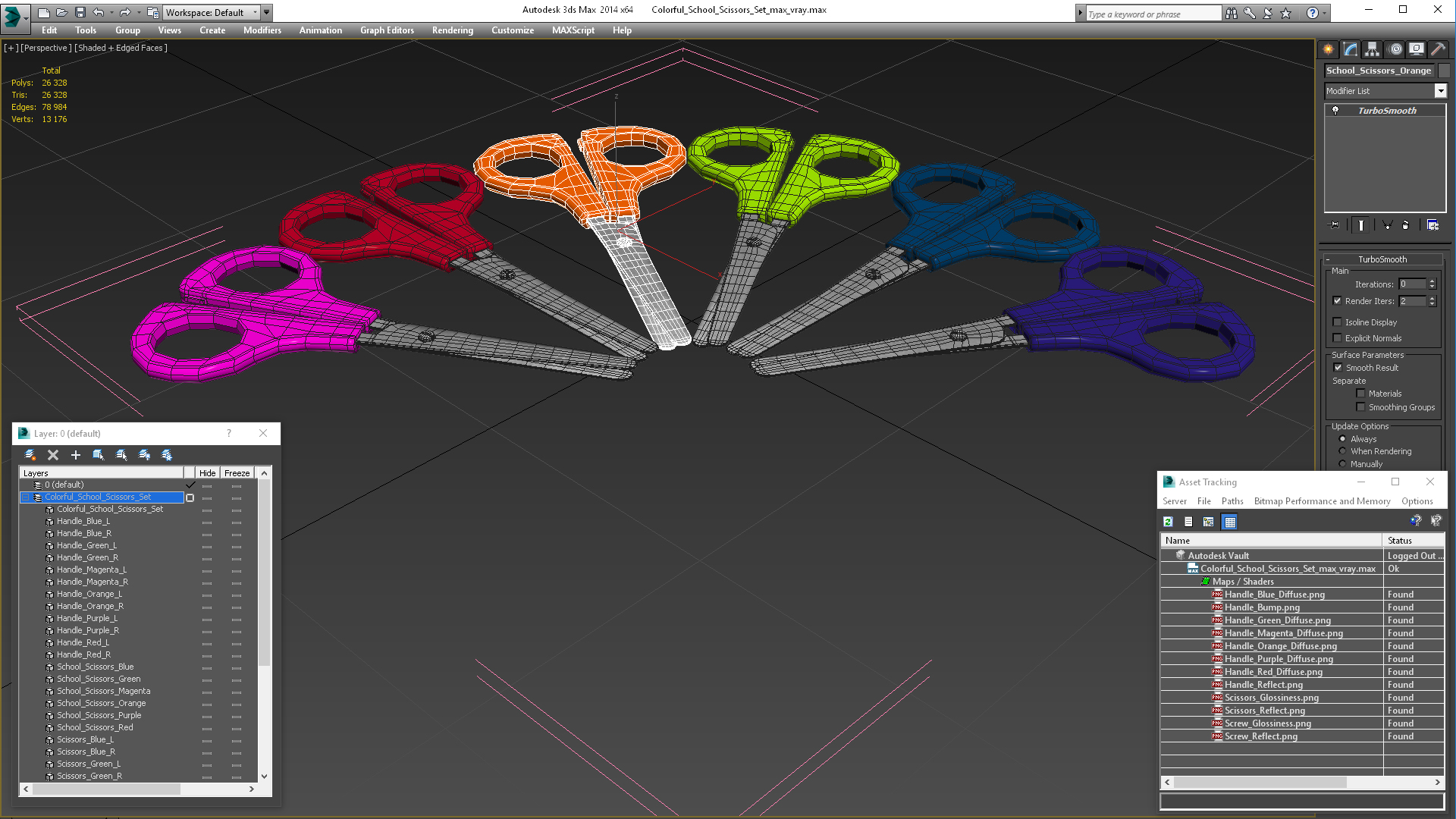The width and height of the screenshot is (1456, 819).
Task: Click Configure Modifier Sets icon
Action: tap(1432, 225)
